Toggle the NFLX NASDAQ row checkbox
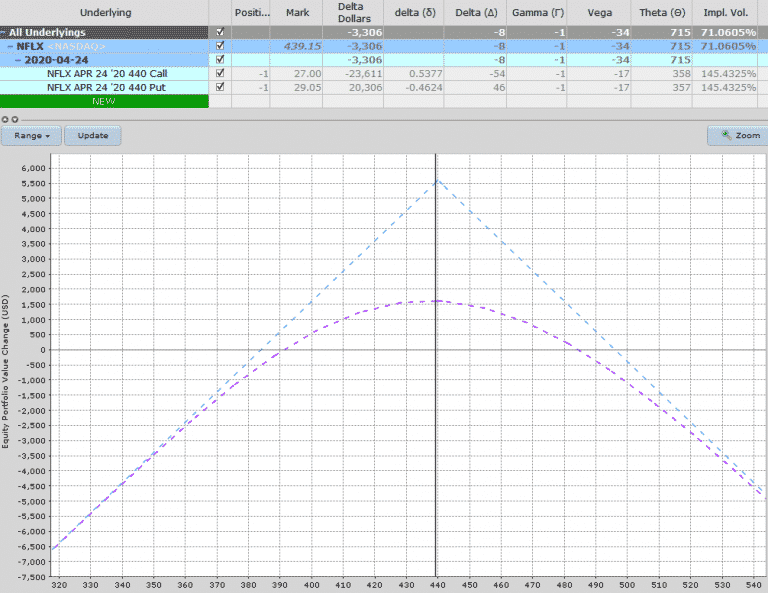 pos(220,46)
